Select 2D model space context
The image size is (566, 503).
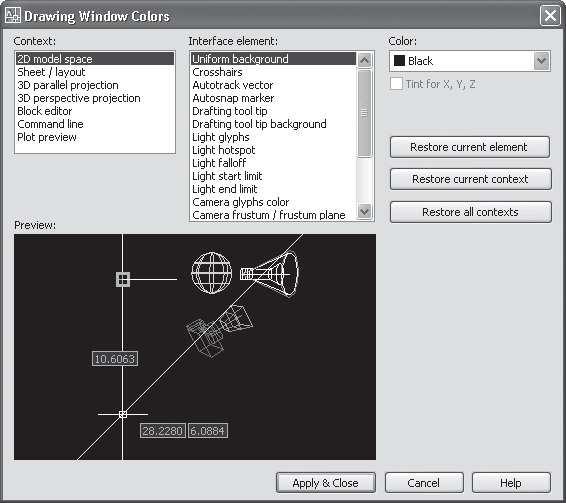pos(95,59)
